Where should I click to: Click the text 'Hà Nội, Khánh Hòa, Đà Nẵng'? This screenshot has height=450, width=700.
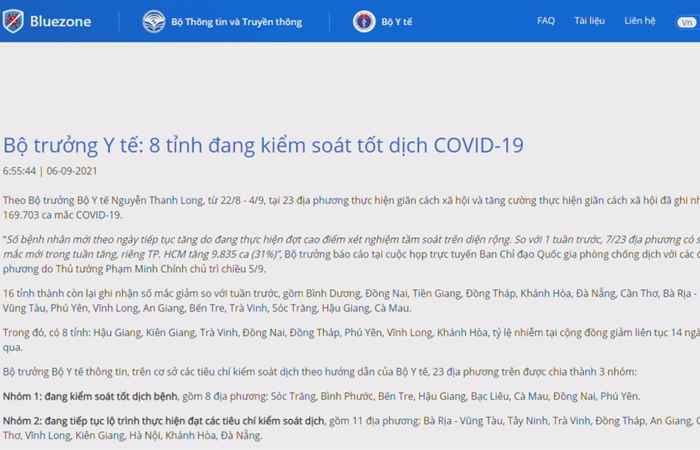pyautogui.click(x=195, y=436)
